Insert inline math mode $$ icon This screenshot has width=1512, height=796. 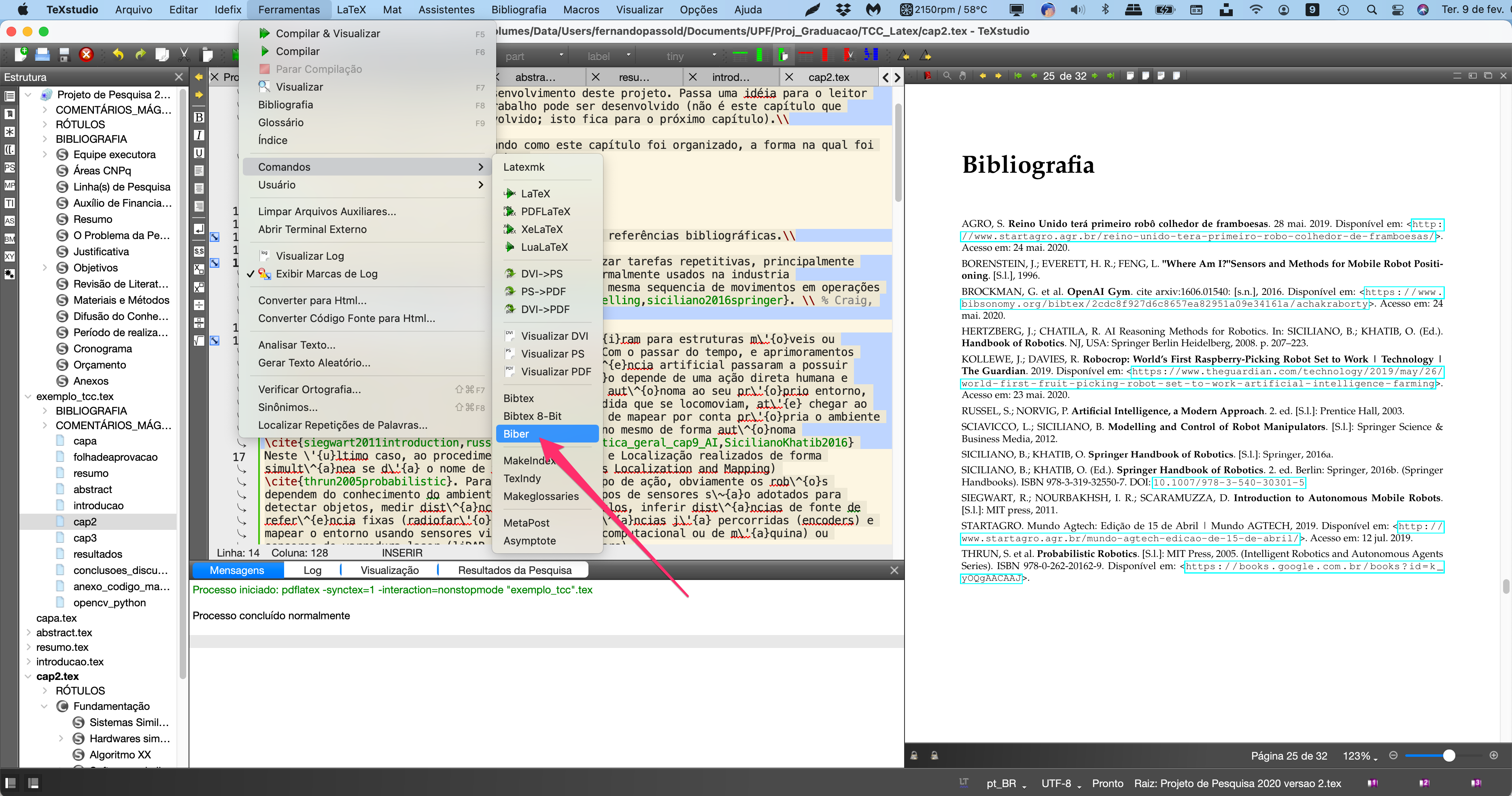point(199,251)
